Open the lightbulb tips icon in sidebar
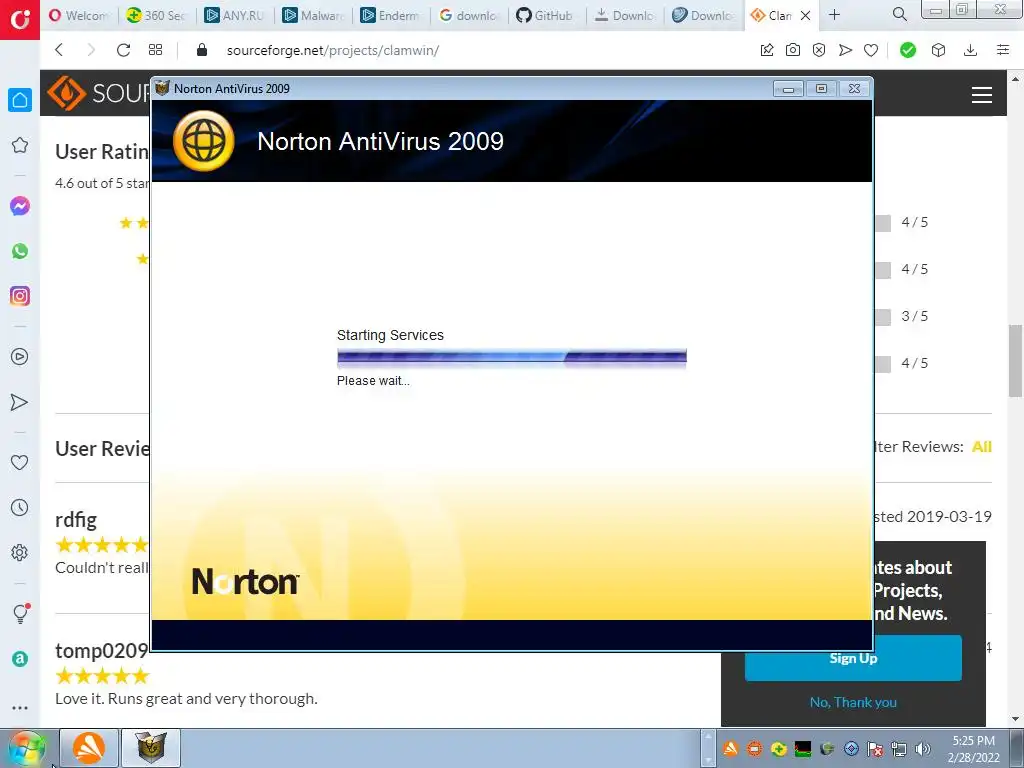This screenshot has width=1024, height=768. 20,613
